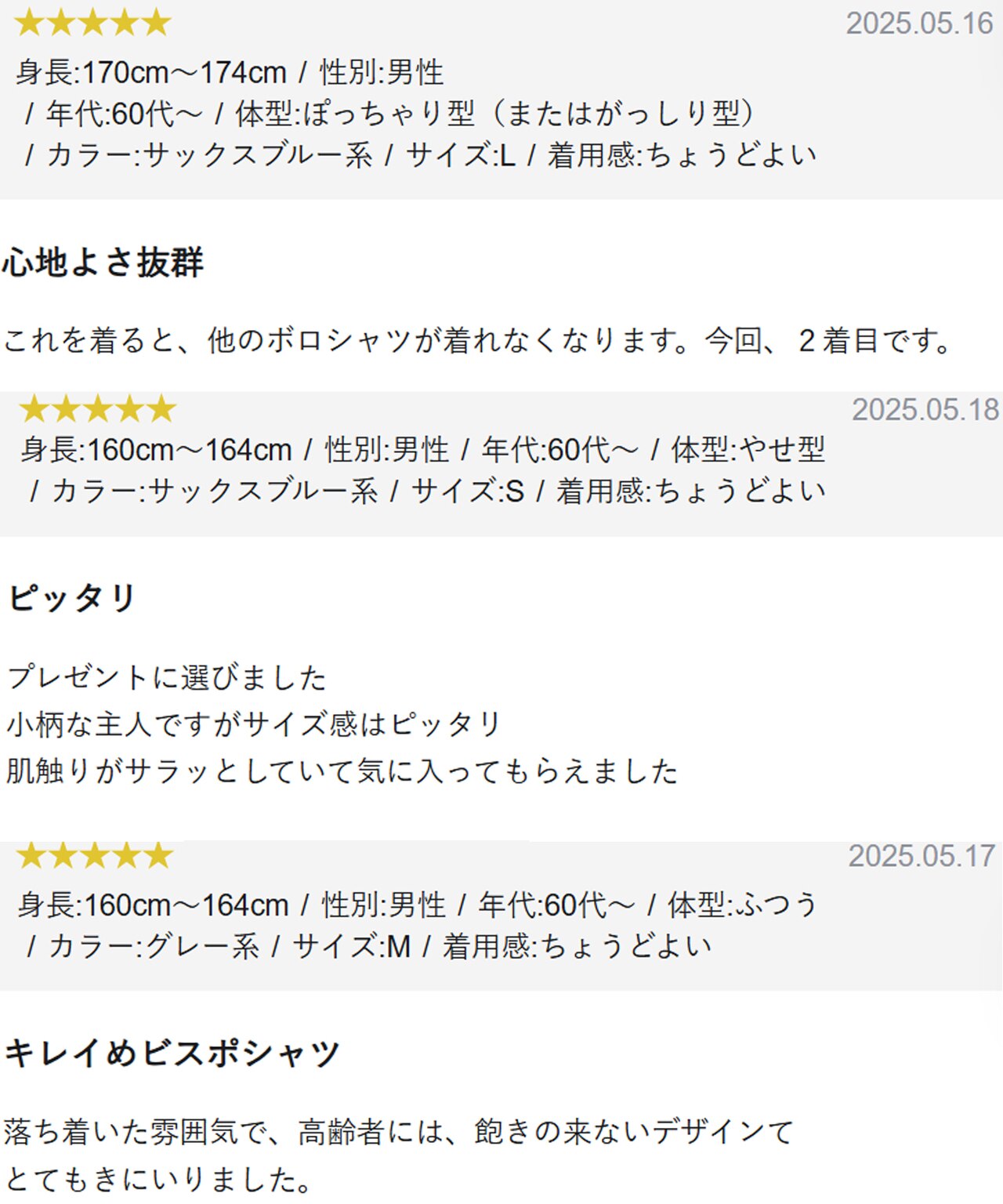Click the review title 心地よさ抜群
Image resolution: width=1003 pixels, height=1204 pixels.
tap(103, 263)
